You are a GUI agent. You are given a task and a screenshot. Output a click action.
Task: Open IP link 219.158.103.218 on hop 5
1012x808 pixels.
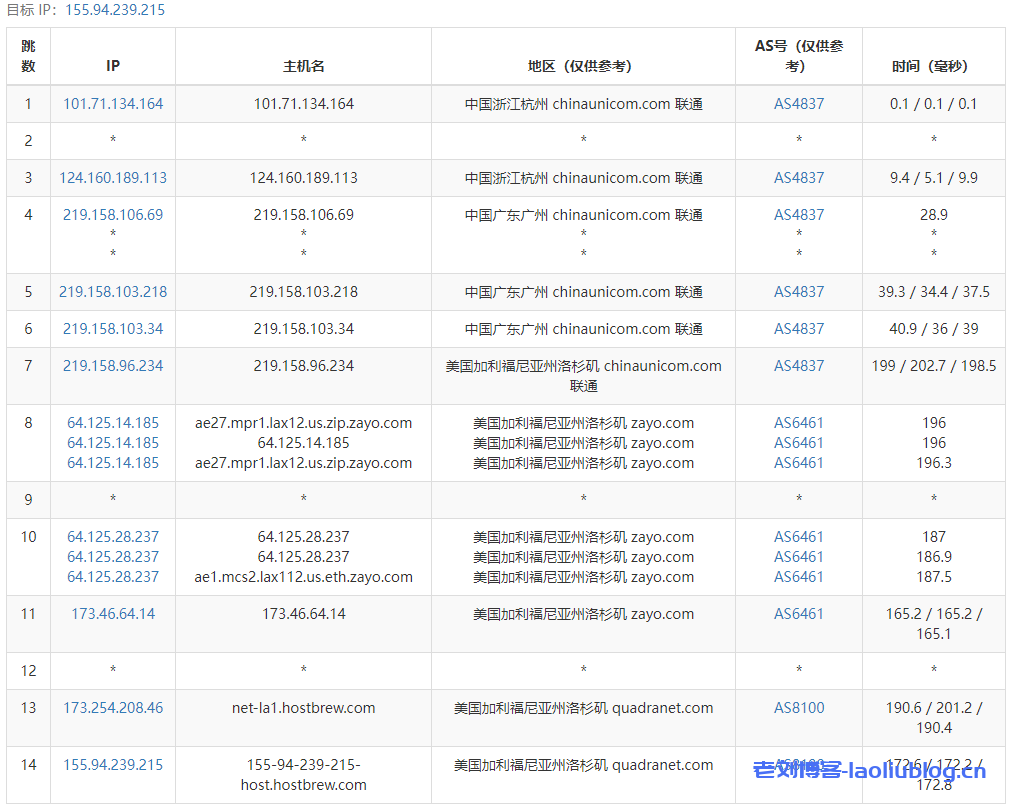(113, 291)
